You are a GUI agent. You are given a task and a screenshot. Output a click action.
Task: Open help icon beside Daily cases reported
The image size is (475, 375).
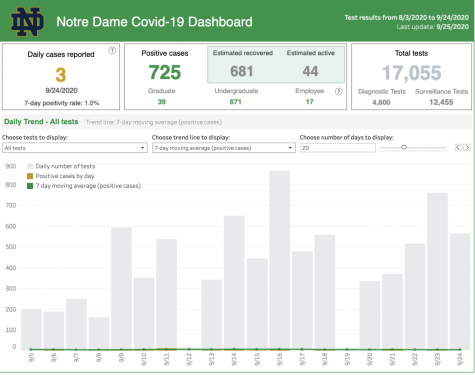point(112,51)
